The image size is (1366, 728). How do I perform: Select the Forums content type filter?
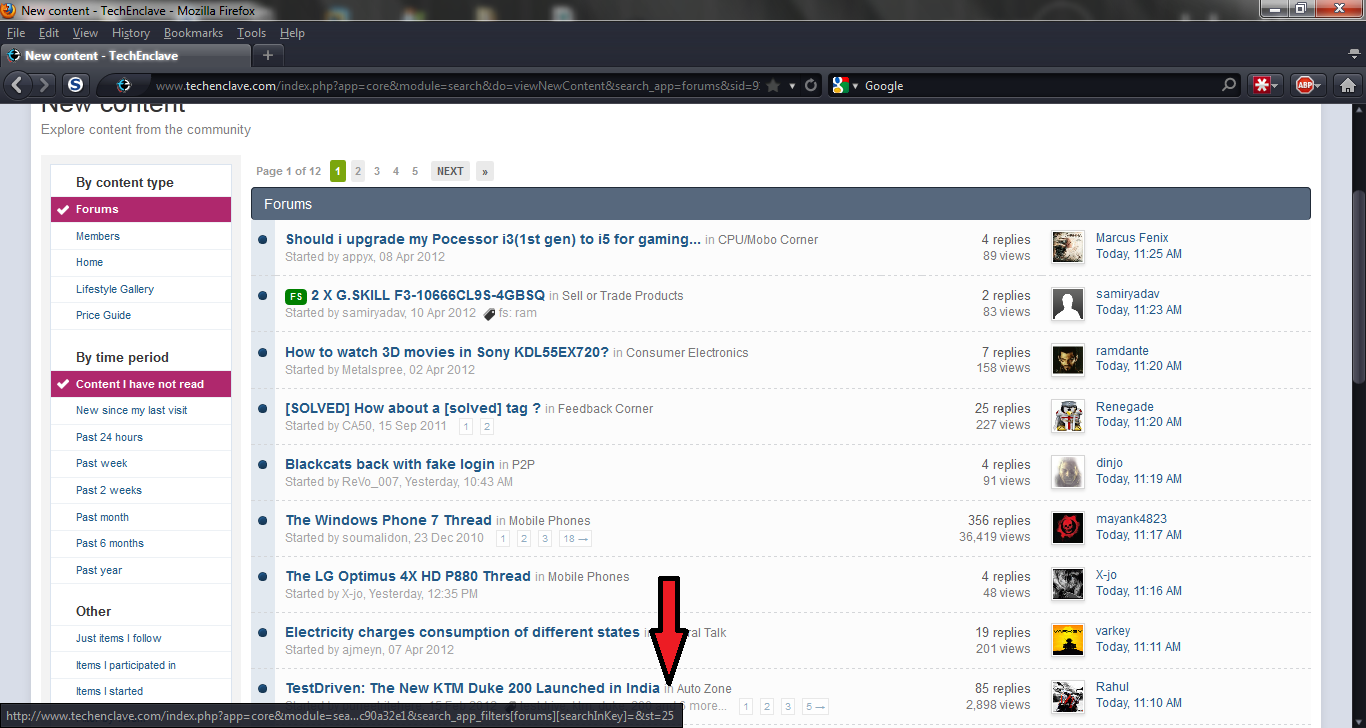coord(141,209)
